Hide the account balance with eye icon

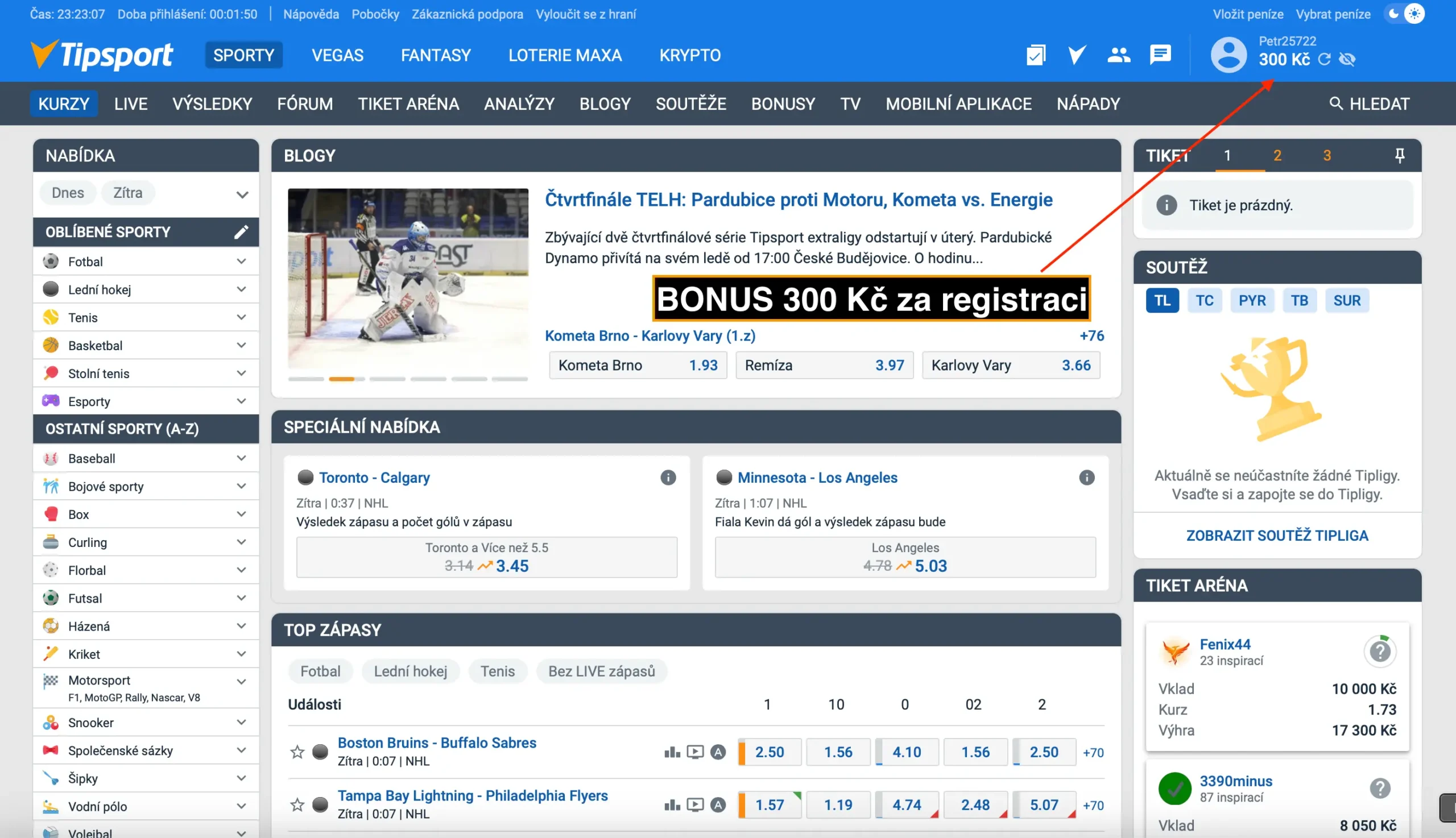tap(1347, 59)
